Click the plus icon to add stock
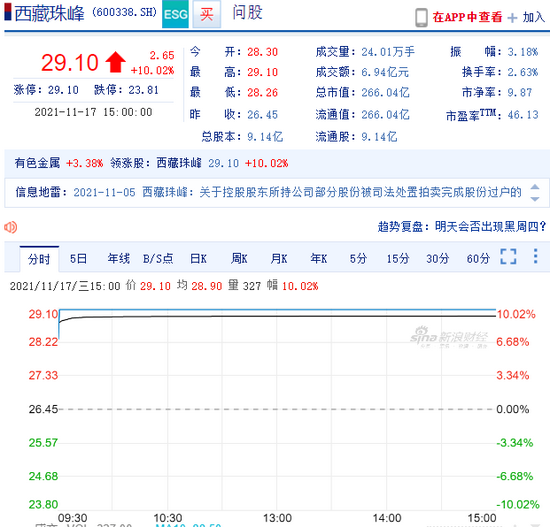This screenshot has height=527, width=550. point(512,18)
